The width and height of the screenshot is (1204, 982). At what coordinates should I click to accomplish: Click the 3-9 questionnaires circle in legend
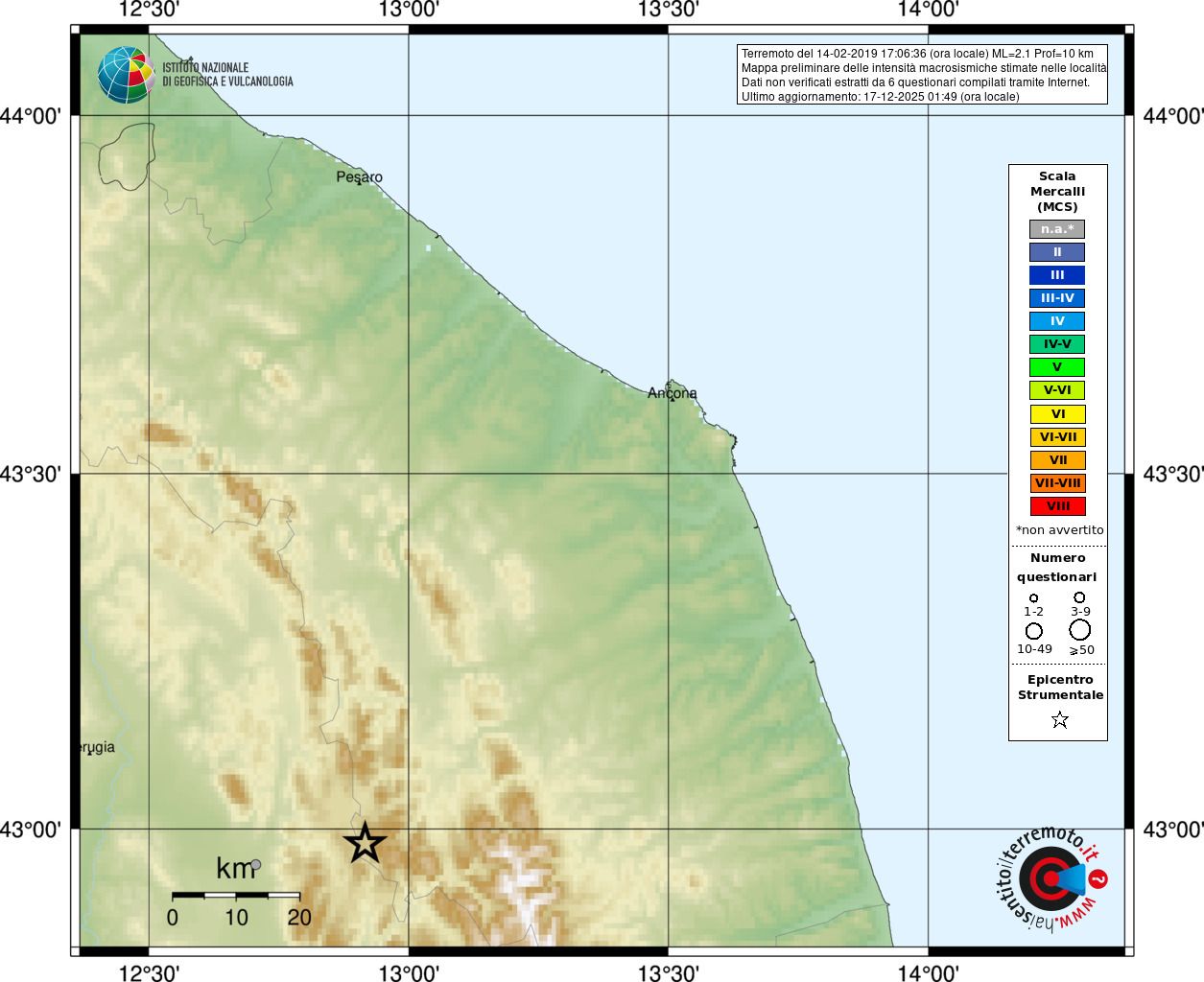[1079, 597]
